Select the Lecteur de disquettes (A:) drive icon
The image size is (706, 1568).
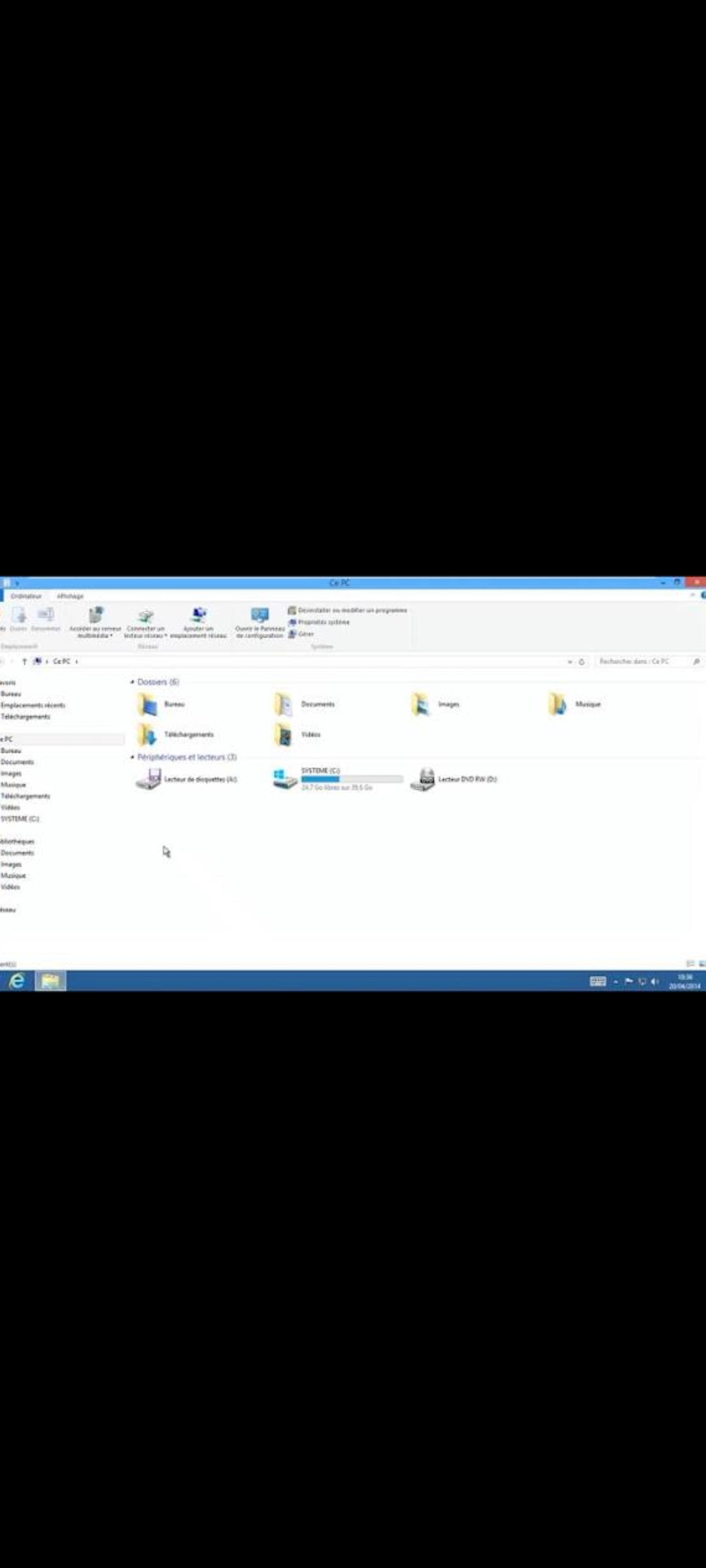coord(148,779)
